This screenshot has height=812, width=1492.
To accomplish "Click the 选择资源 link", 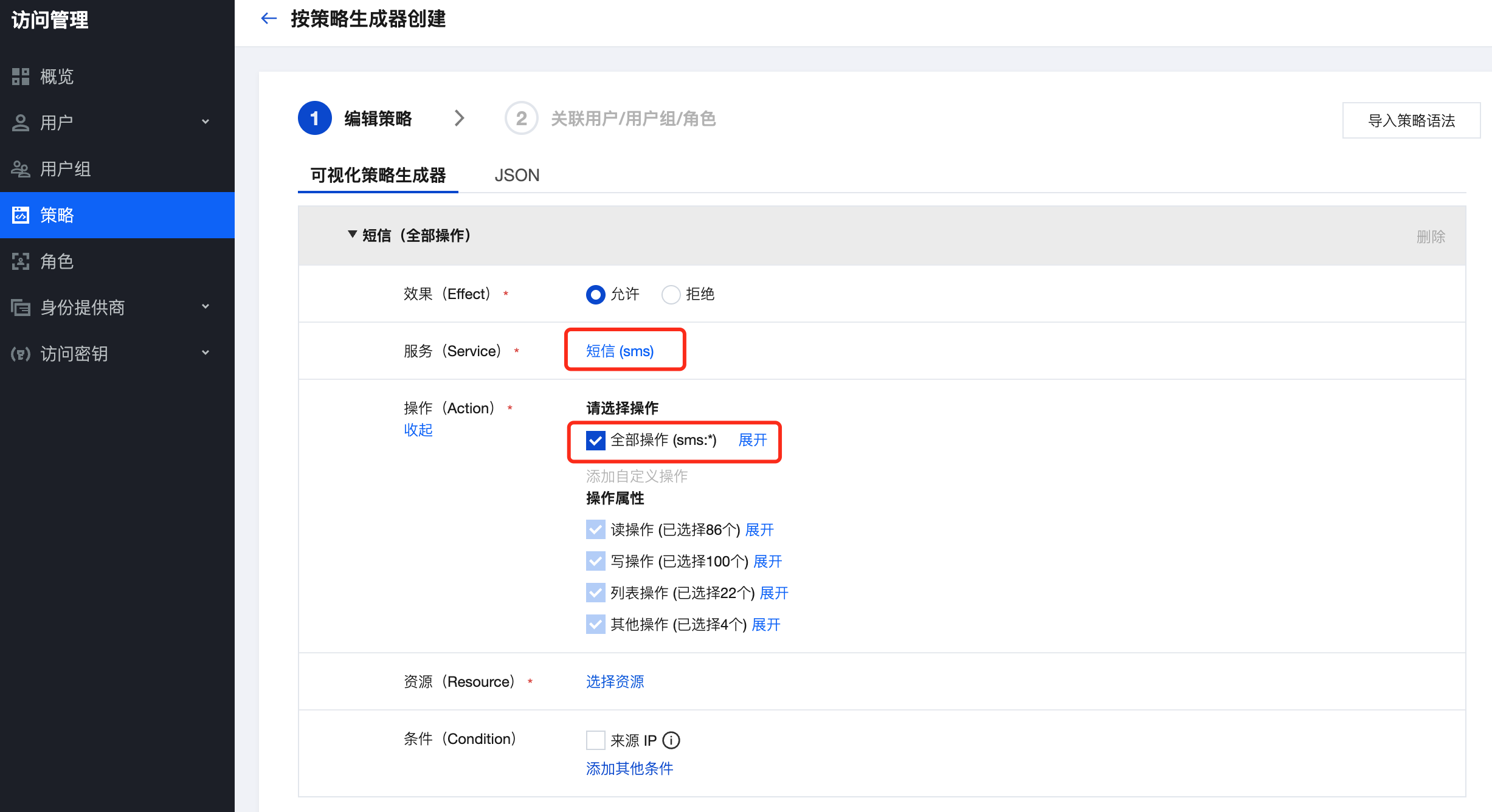I will click(x=615, y=682).
